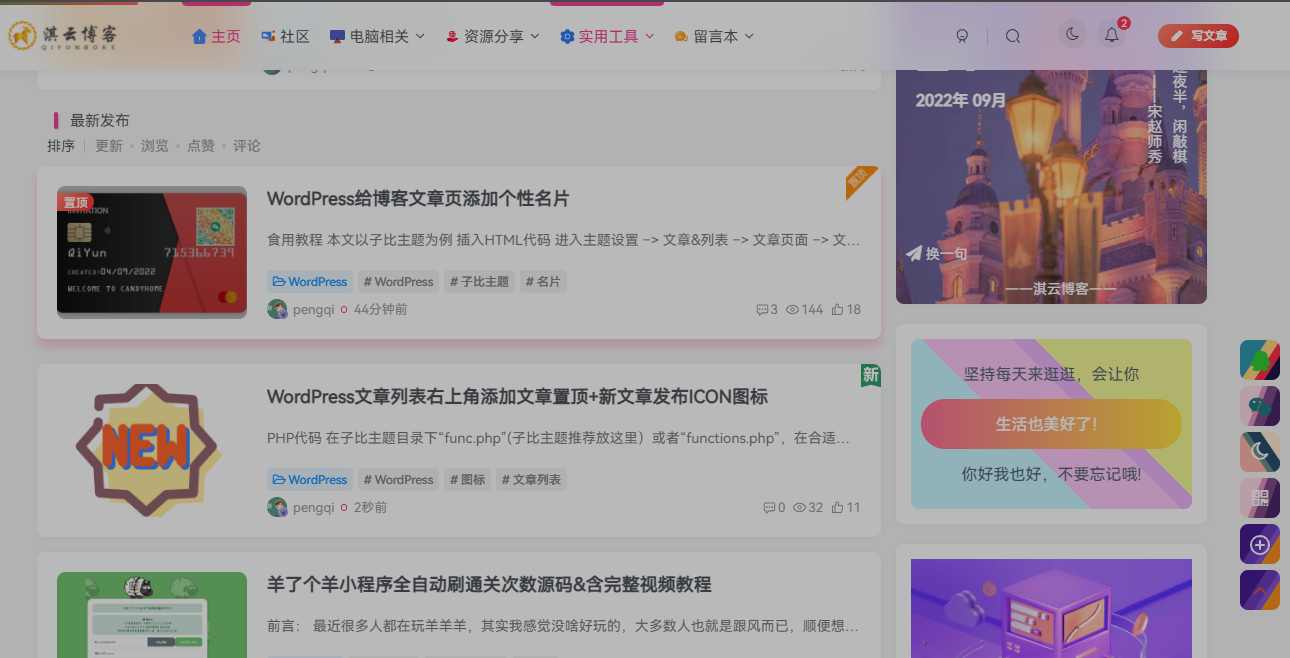Open the search magnifier icon
The image size is (1290, 658).
pos(1012,36)
